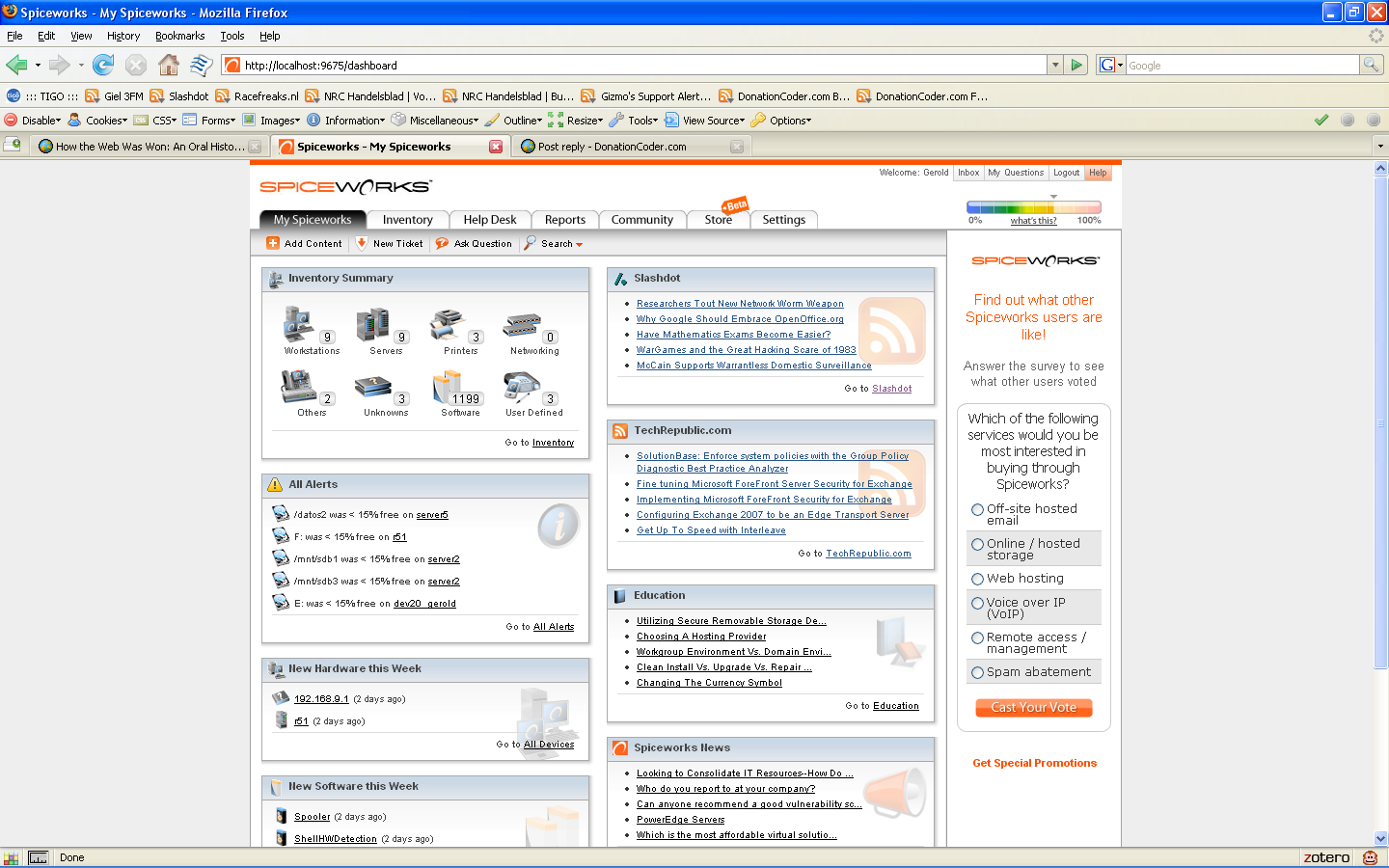1389x868 pixels.
Task: Click the green checkmark in developer toolbar
Action: (1321, 120)
